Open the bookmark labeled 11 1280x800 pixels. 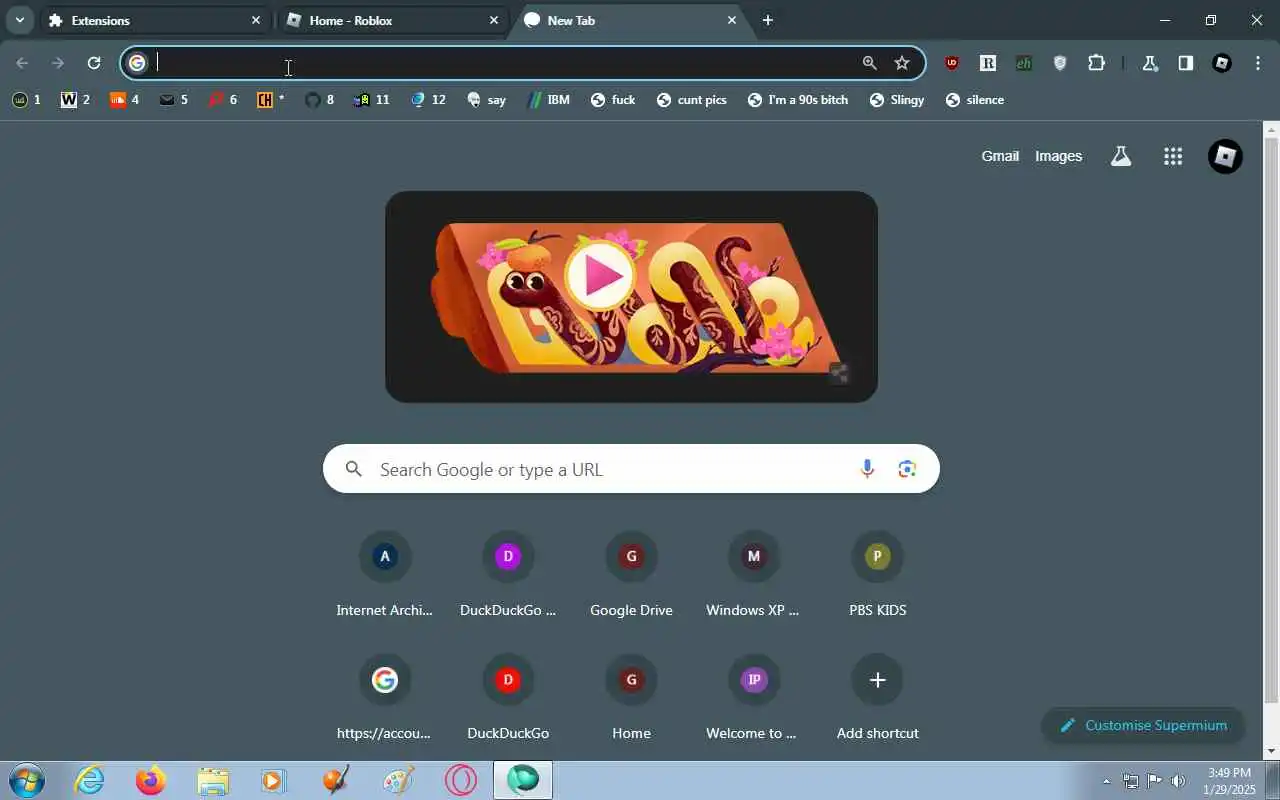pyautogui.click(x=371, y=100)
